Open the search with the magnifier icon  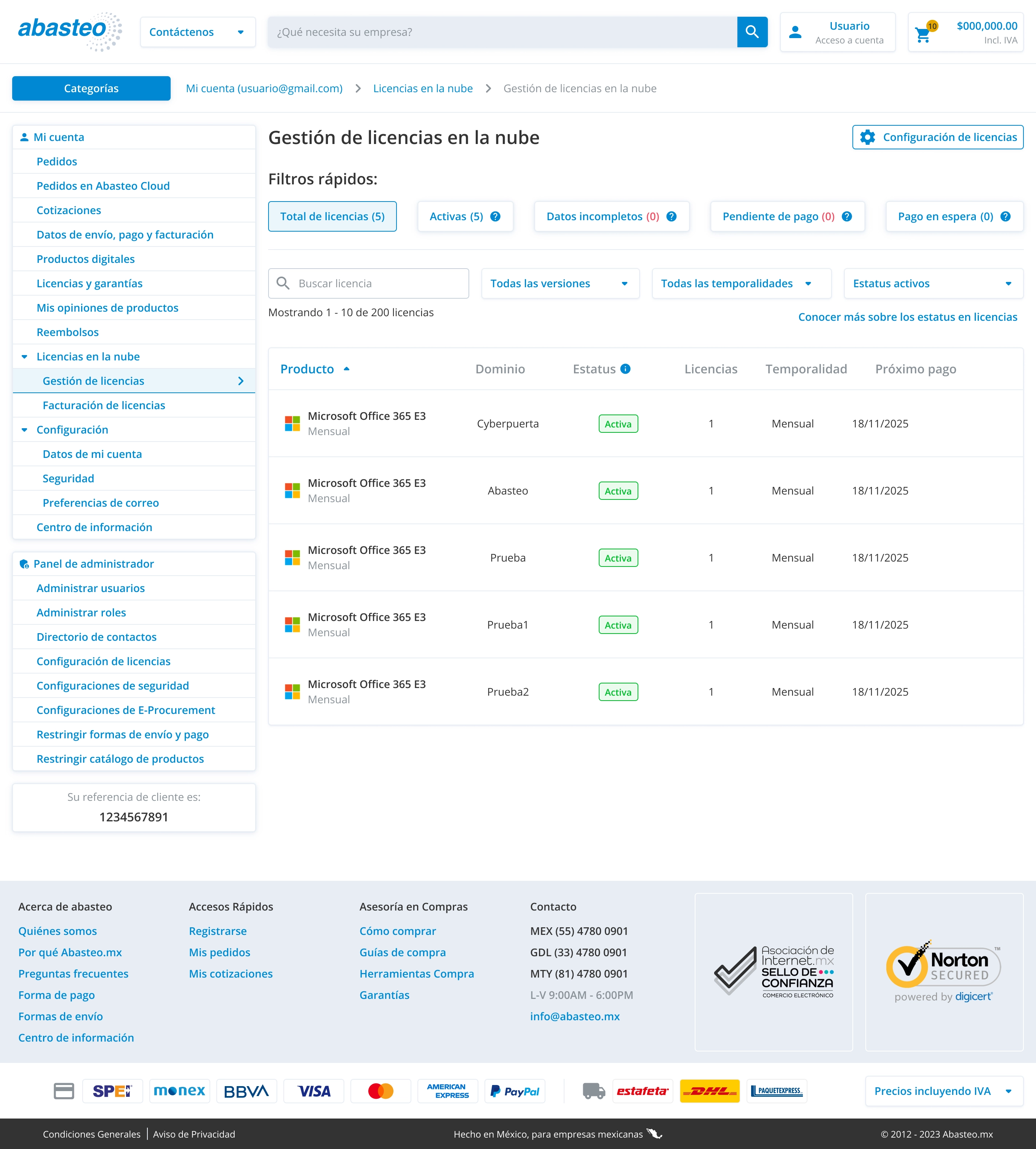click(x=753, y=32)
